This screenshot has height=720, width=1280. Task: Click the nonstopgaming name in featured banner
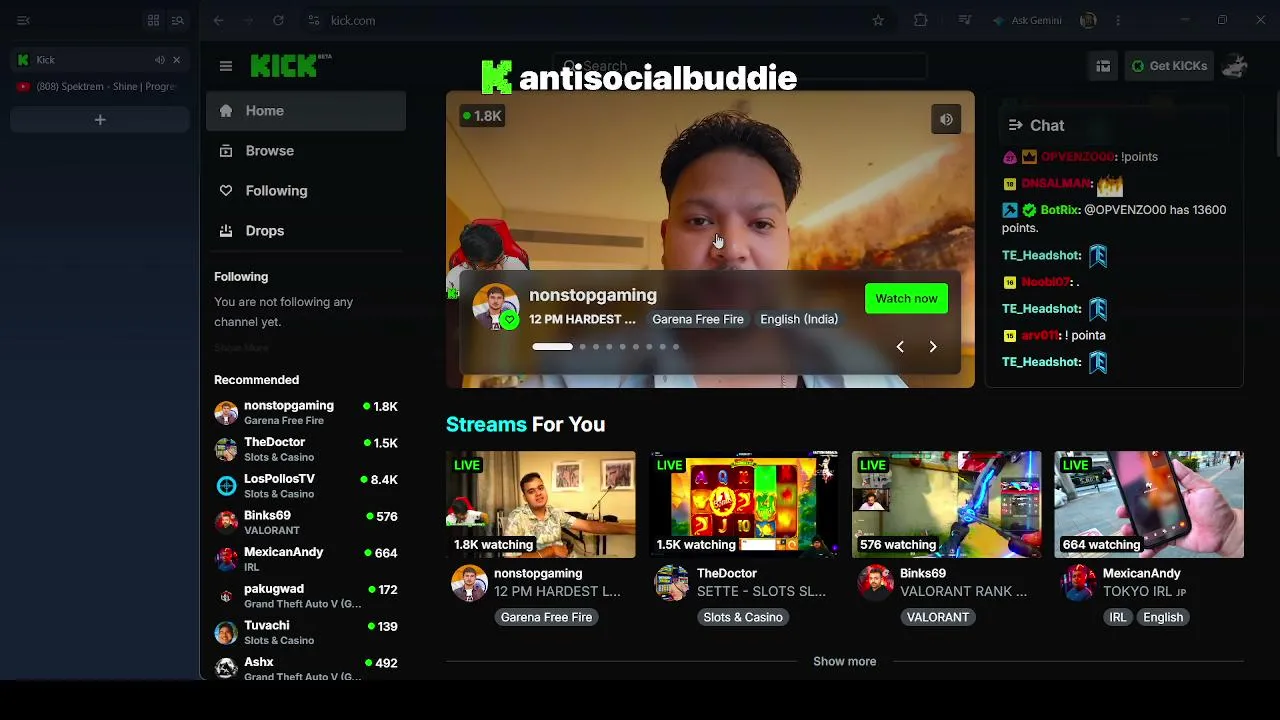[x=593, y=295]
